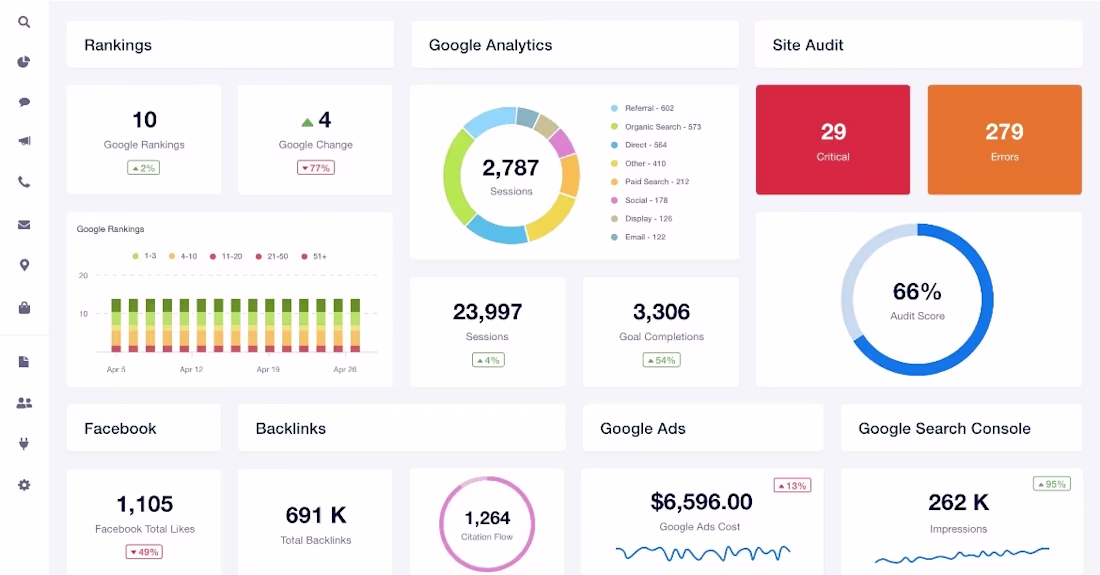Screen dimensions: 1100x575
Task: Open the pie chart reports icon
Action: [24, 62]
